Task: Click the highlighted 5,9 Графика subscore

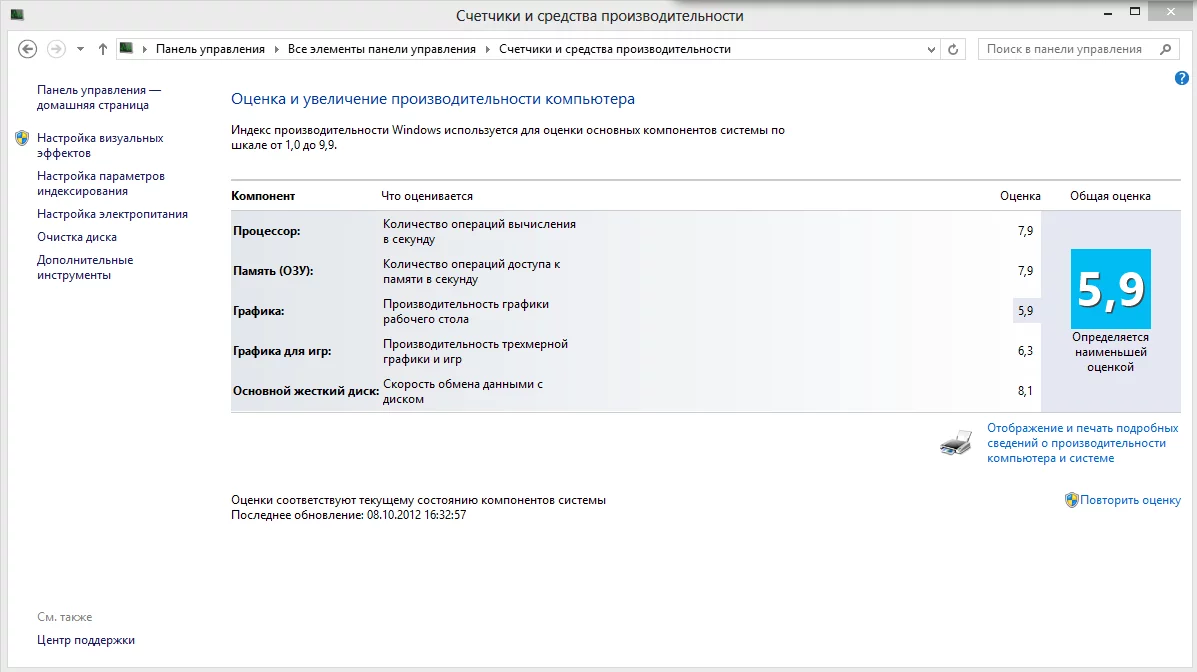Action: point(1025,311)
